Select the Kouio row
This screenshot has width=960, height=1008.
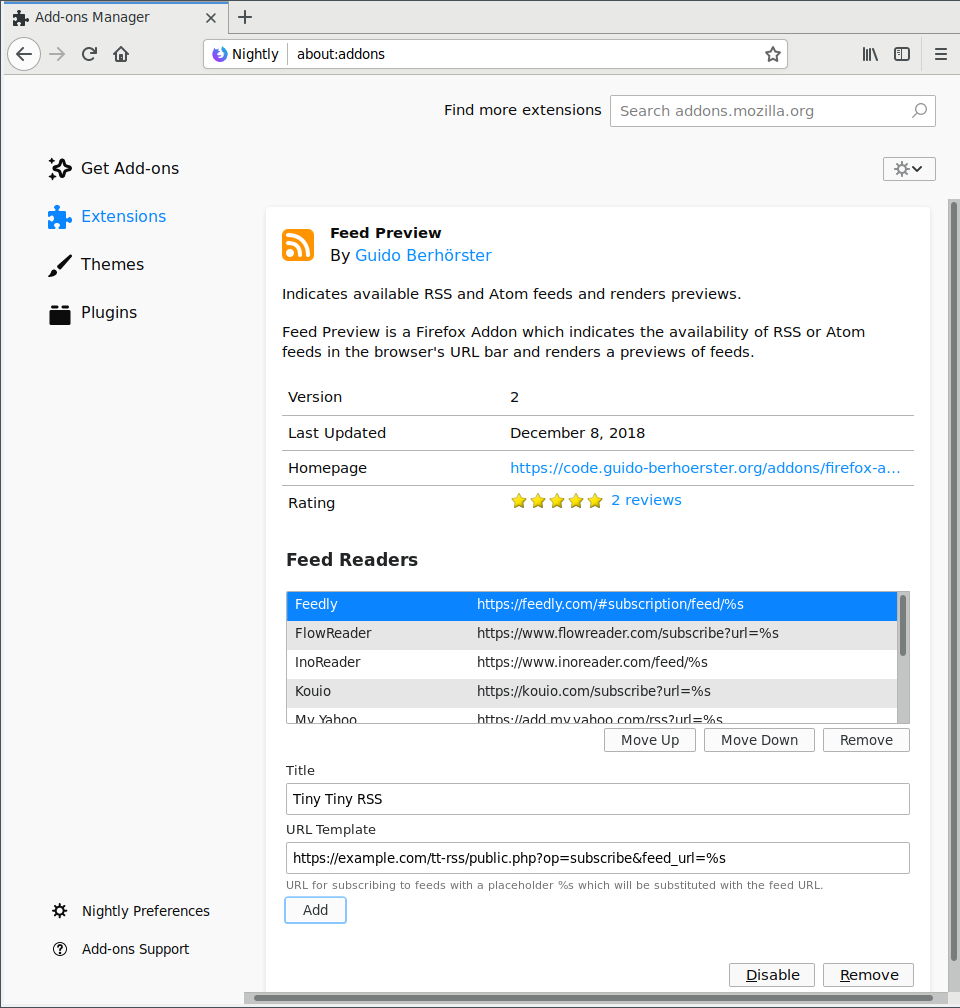592,692
